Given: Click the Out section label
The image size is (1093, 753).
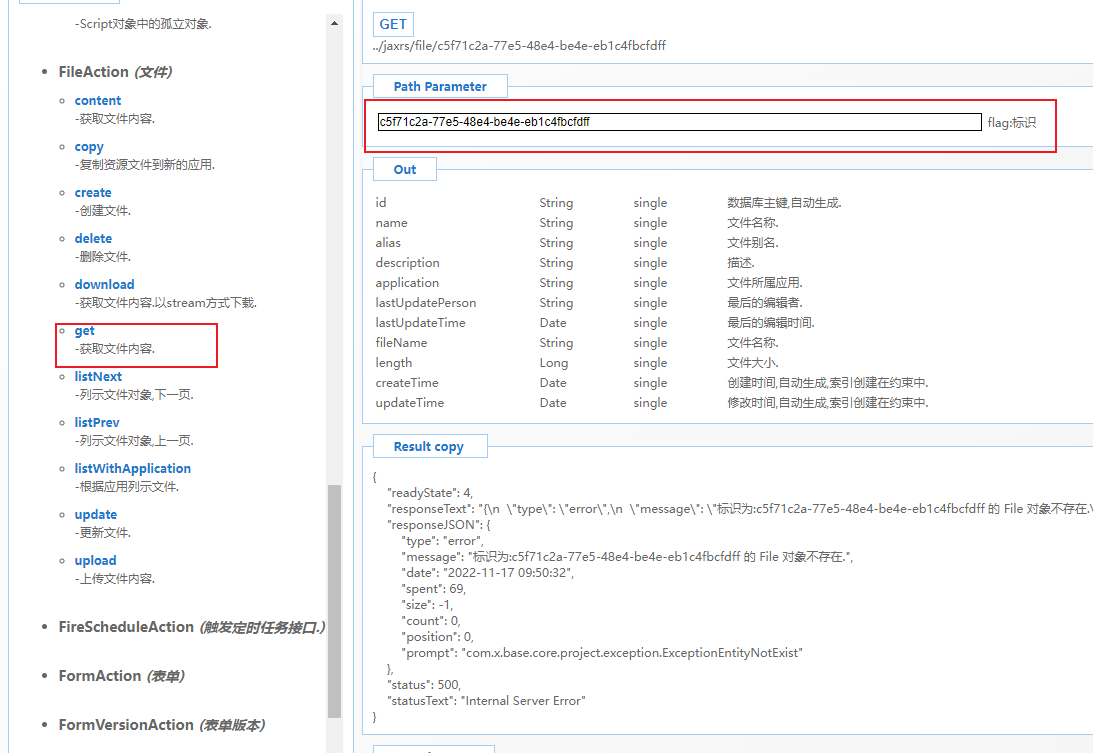Looking at the screenshot, I should pyautogui.click(x=404, y=169).
